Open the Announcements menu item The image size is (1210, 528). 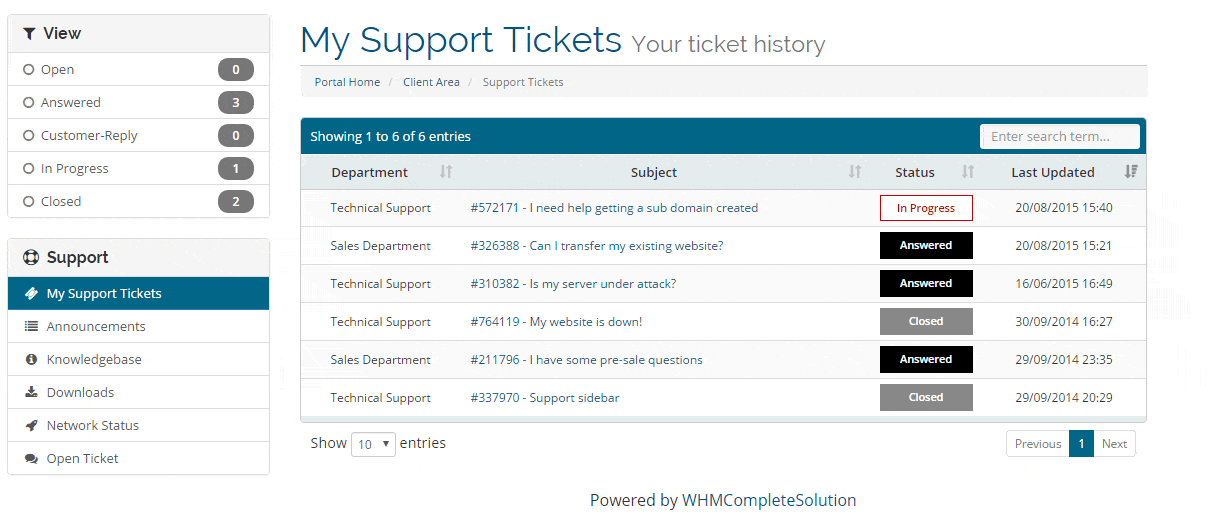[96, 327]
